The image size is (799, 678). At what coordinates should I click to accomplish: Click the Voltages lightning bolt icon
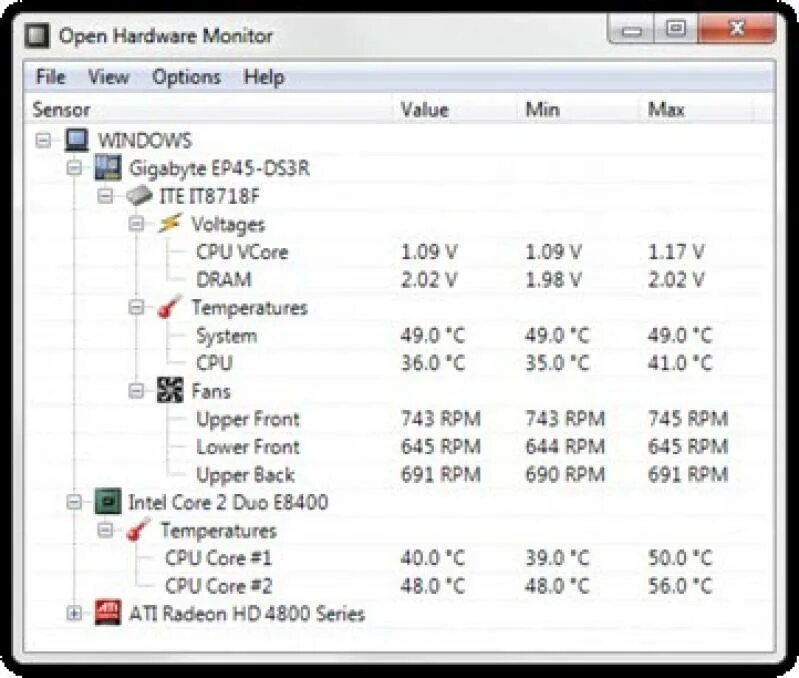pos(169,224)
